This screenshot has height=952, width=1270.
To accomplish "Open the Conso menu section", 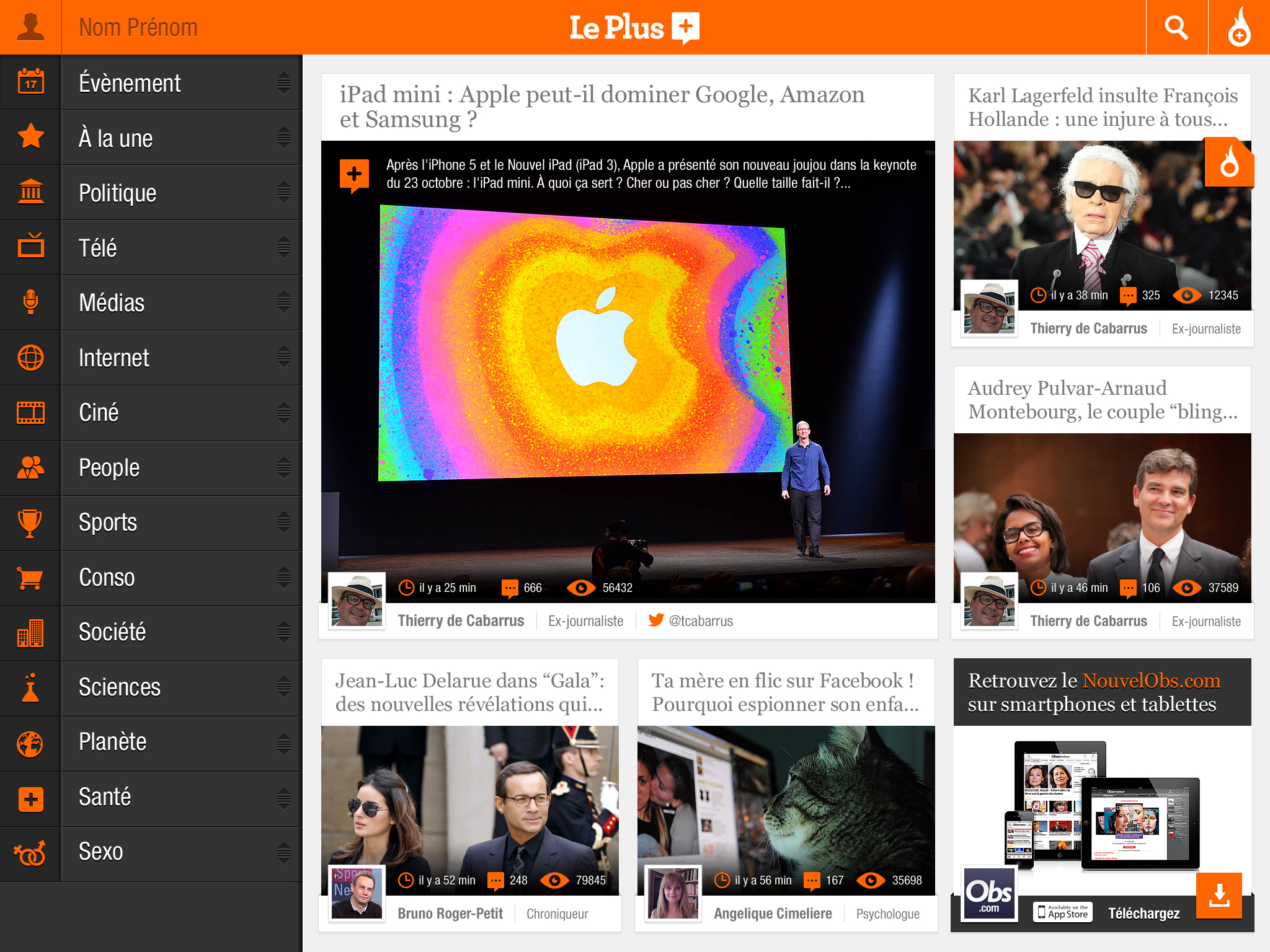I will click(151, 577).
